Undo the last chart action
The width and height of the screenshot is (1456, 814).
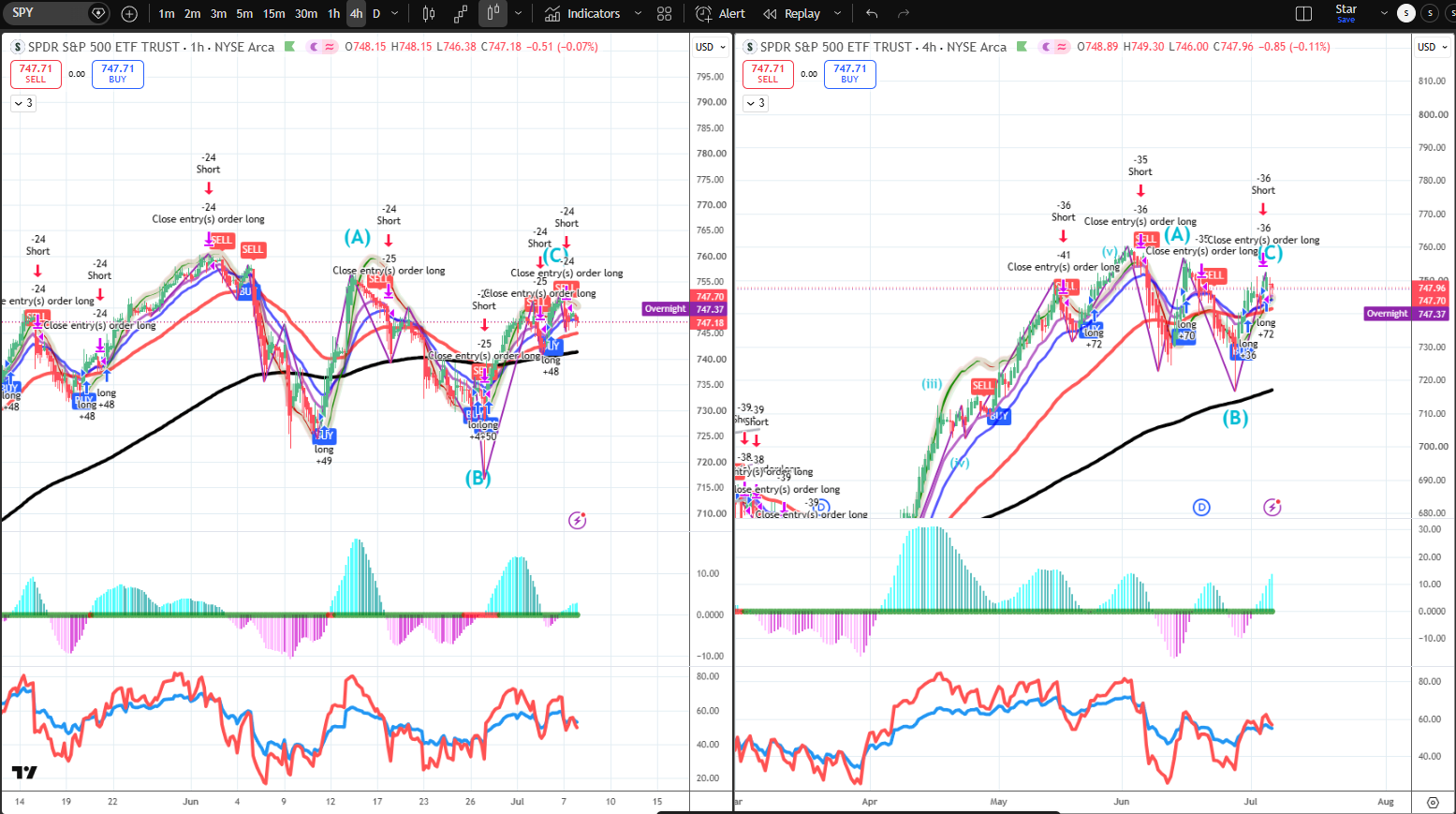(872, 13)
